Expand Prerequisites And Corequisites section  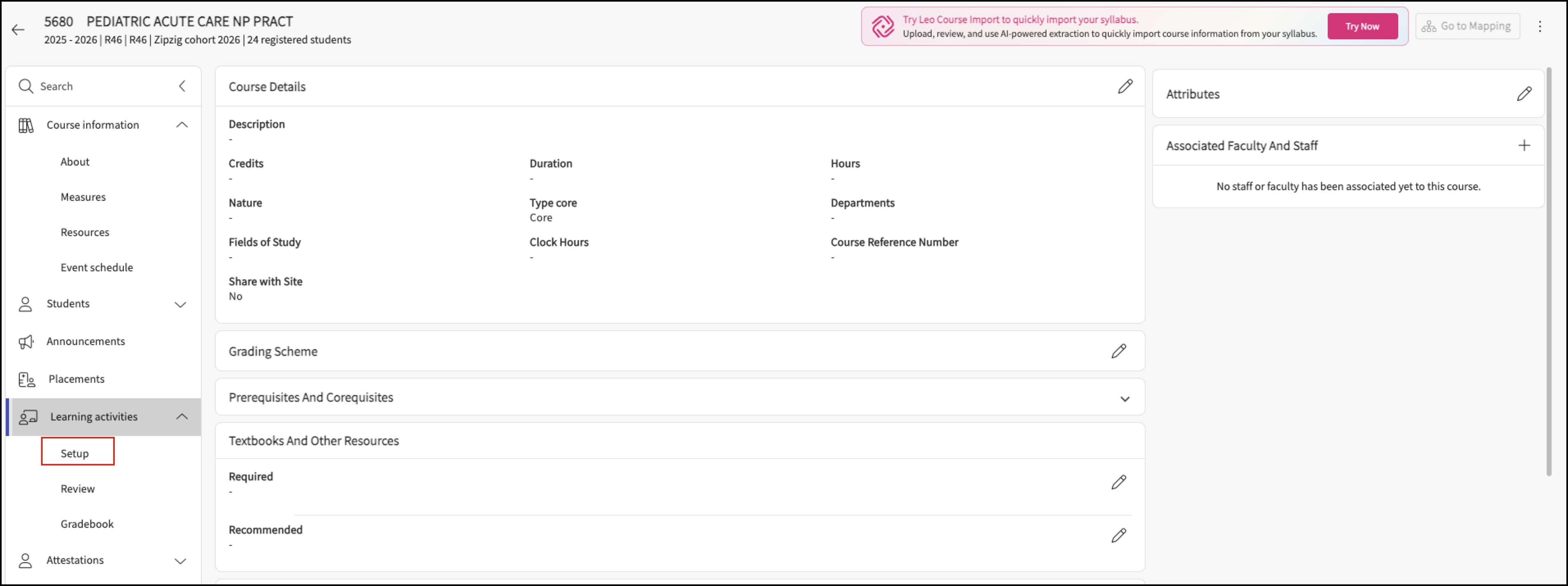(x=1124, y=399)
